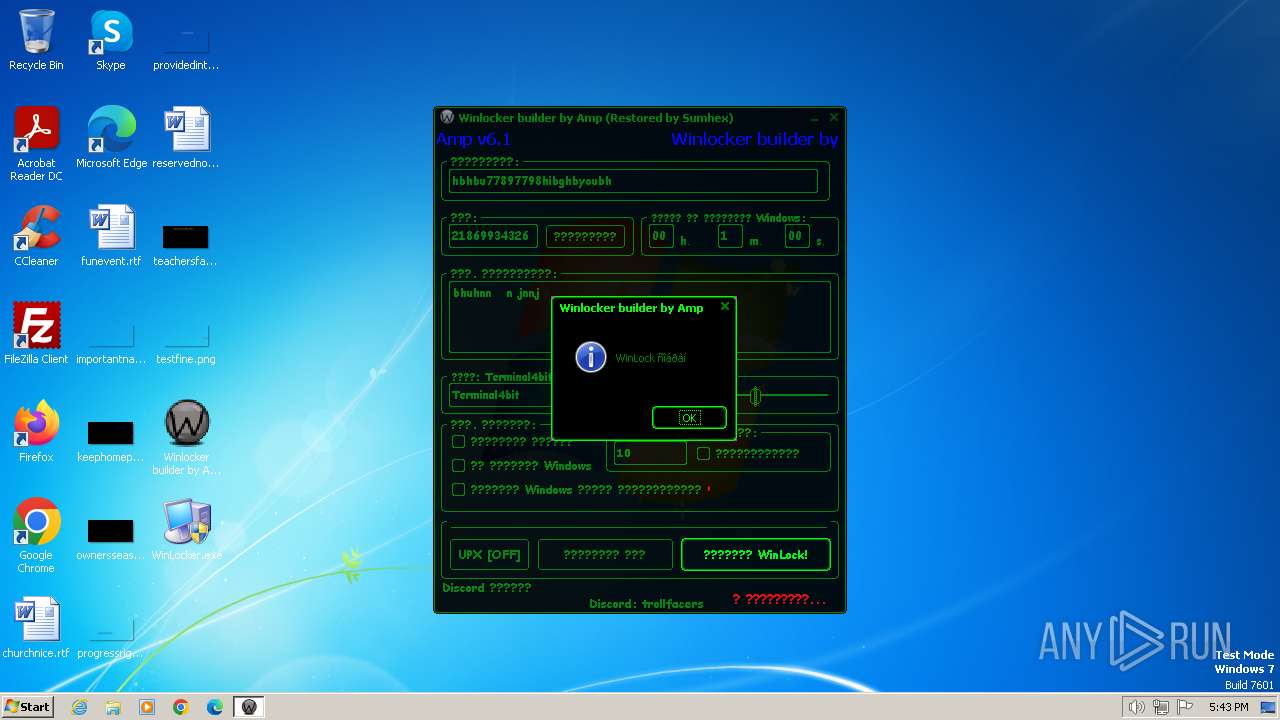The width and height of the screenshot is (1280, 720).
Task: Open the Recycle Bin desktop icon
Action: pyautogui.click(x=36, y=40)
